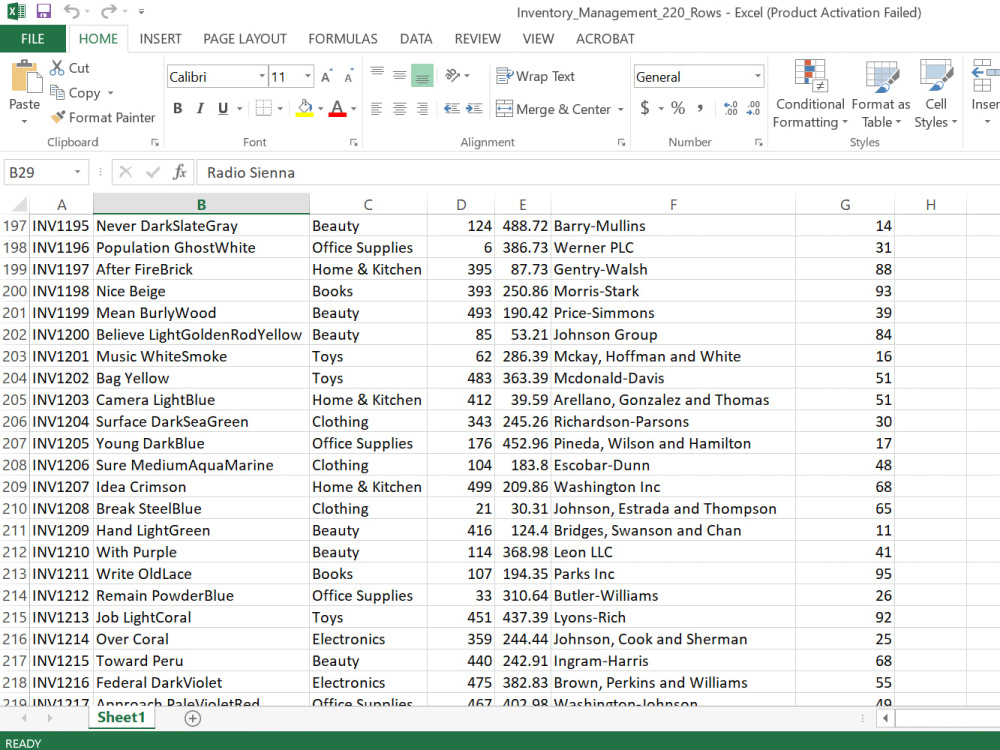Image resolution: width=1000 pixels, height=750 pixels.
Task: Click the Select All corner button
Action: pyautogui.click(x=18, y=204)
